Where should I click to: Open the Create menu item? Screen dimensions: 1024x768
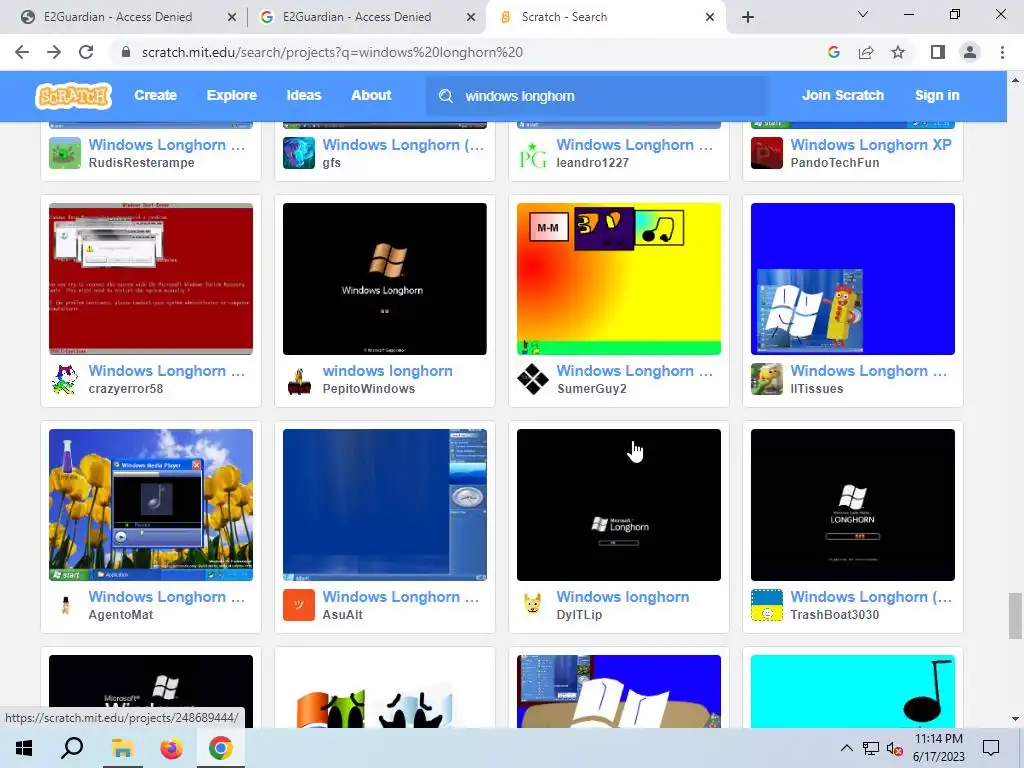pyautogui.click(x=155, y=95)
